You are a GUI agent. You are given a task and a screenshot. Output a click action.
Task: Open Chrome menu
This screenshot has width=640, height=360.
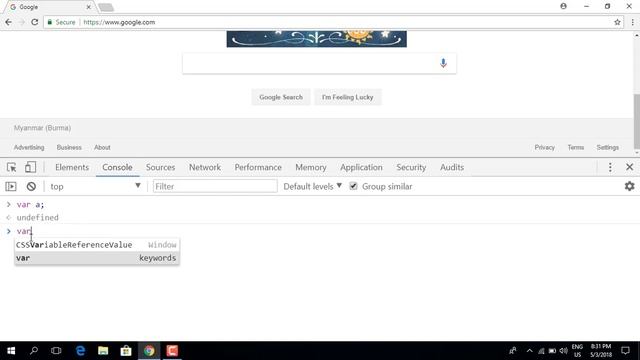click(x=632, y=22)
